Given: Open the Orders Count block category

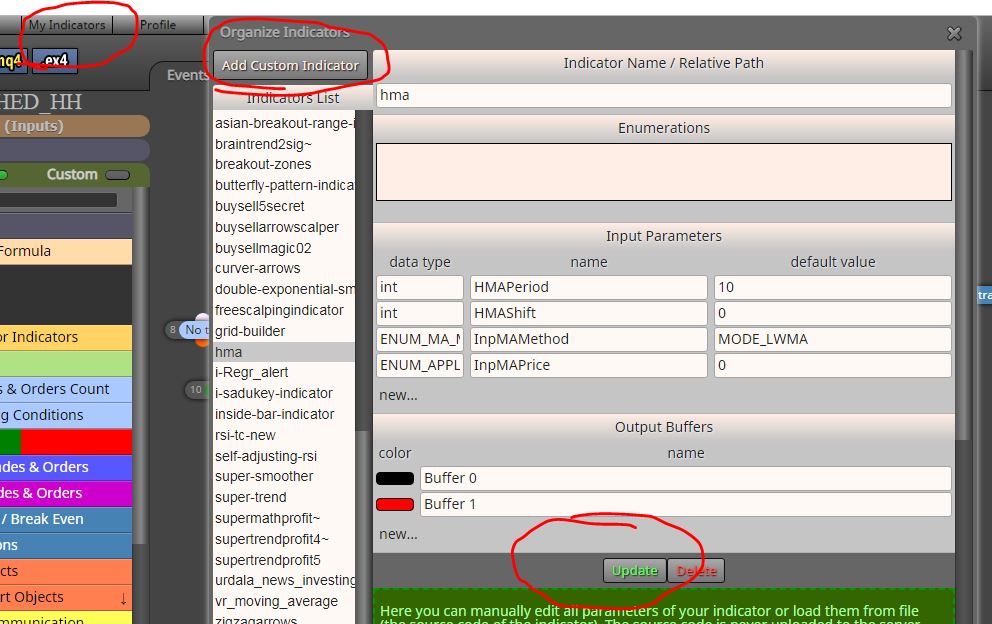Looking at the screenshot, I should point(66,389).
